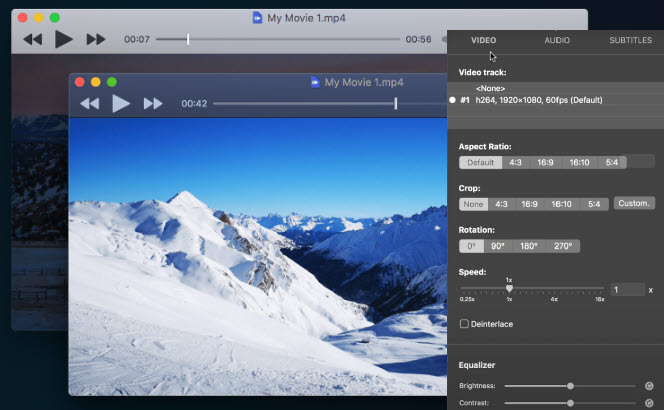Set aspect ratio to 16:9

pyautogui.click(x=545, y=162)
